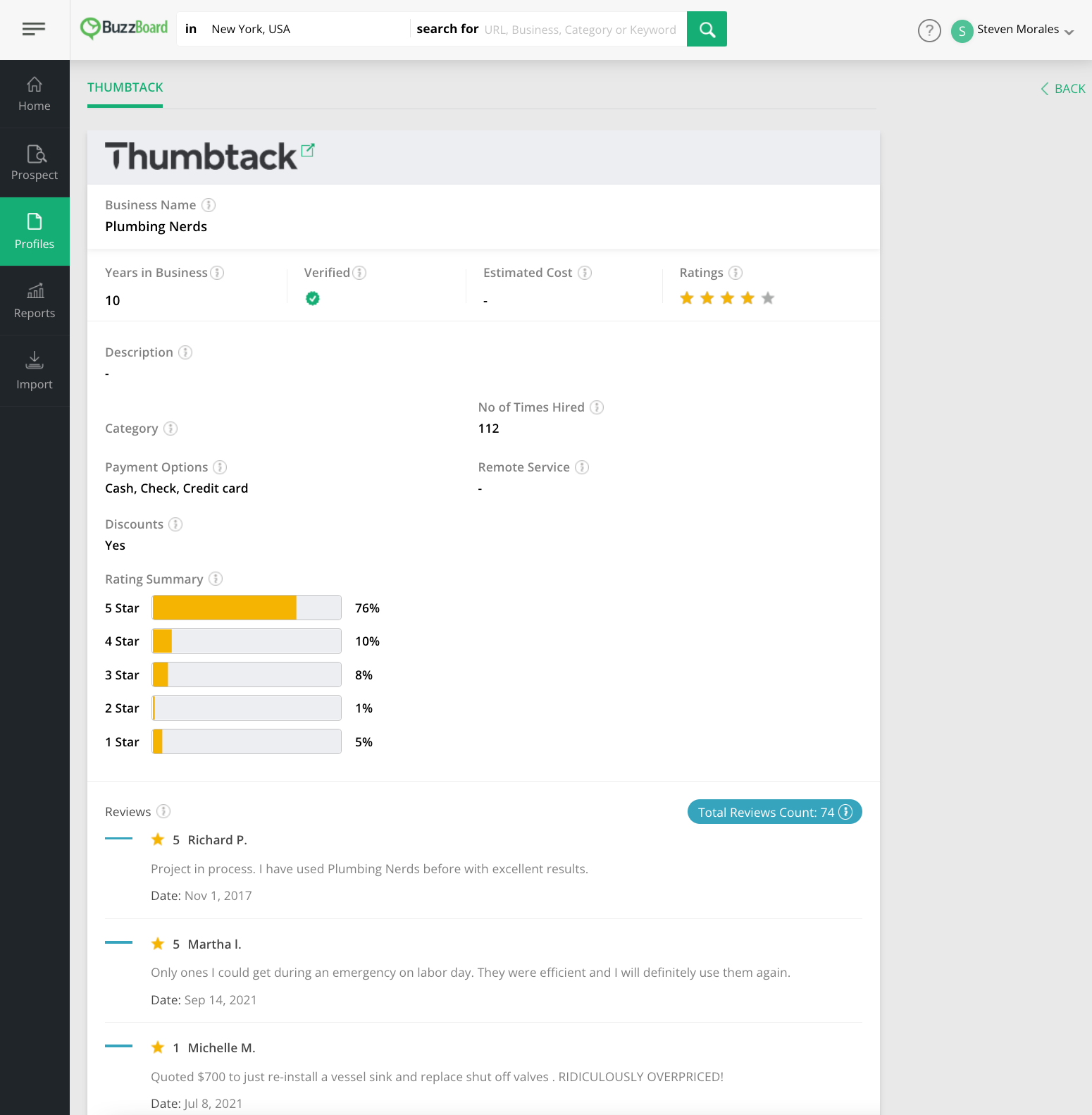Screen dimensions: 1092x1115
Task: Click the Cash, Check, Credit card text
Action: (176, 488)
